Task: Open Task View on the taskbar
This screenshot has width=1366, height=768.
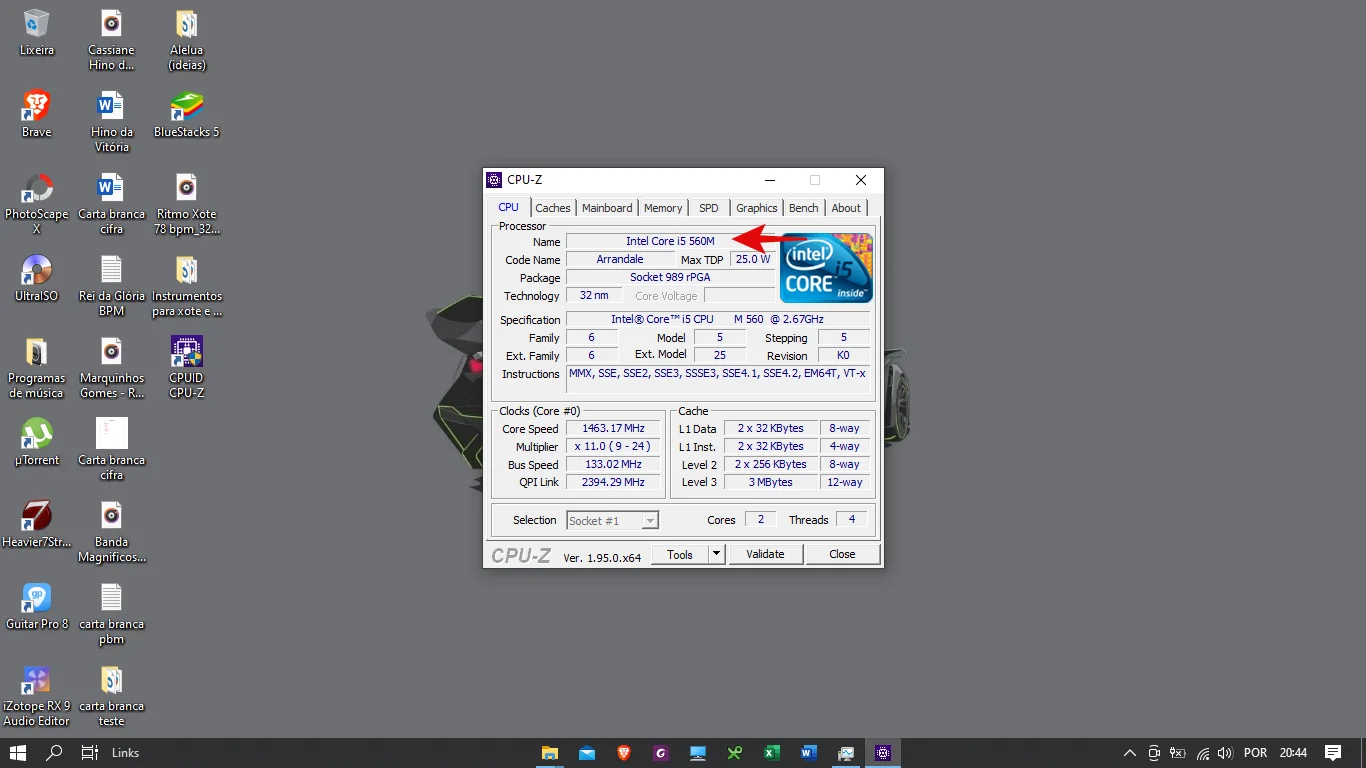Action: (90, 753)
